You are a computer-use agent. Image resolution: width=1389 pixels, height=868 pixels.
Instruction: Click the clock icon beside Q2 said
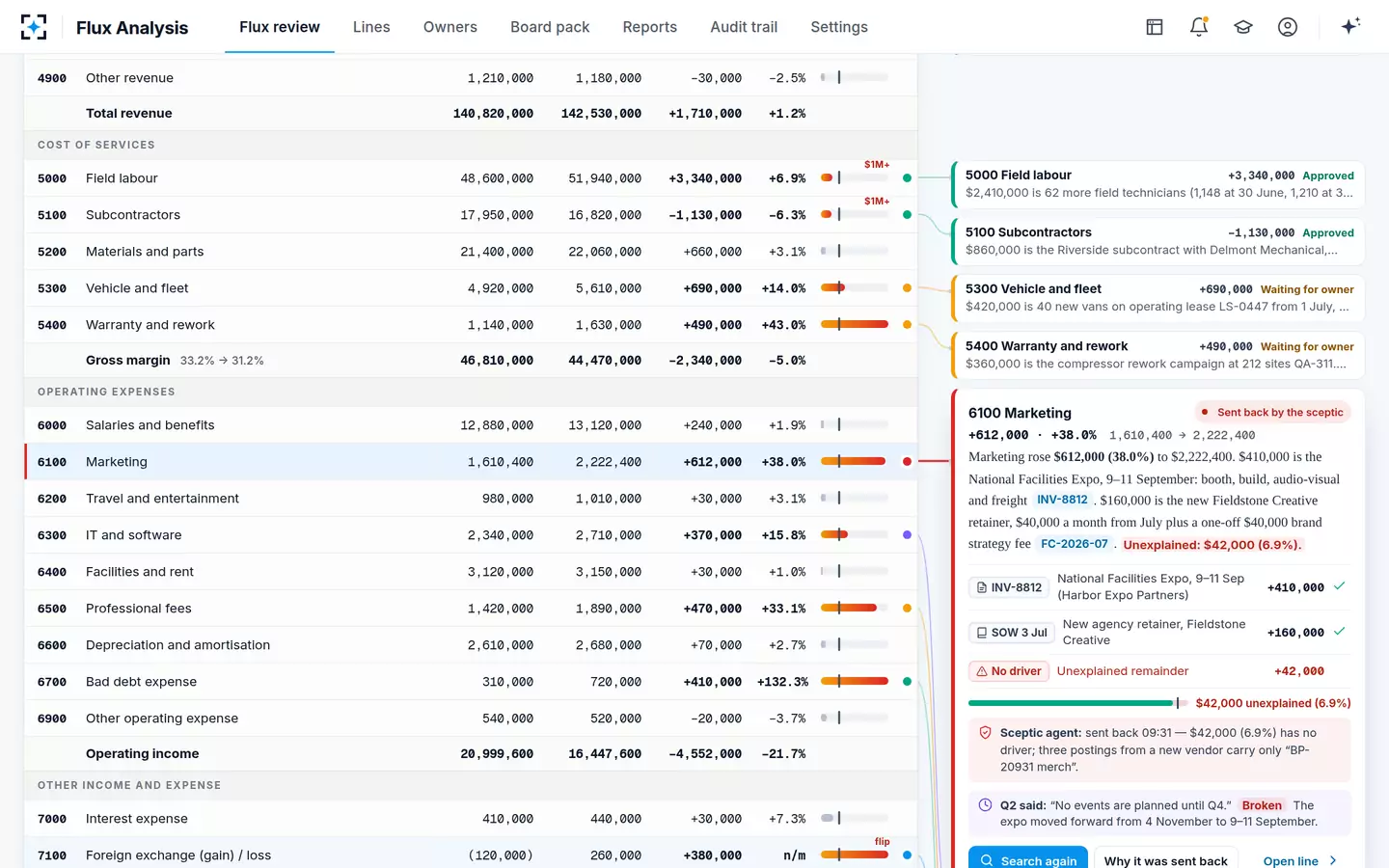pos(985,805)
